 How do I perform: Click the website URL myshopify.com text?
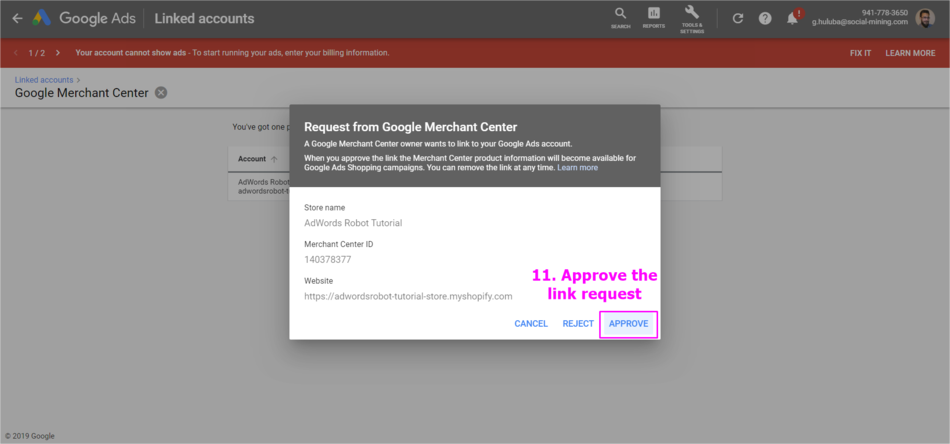[x=408, y=296]
